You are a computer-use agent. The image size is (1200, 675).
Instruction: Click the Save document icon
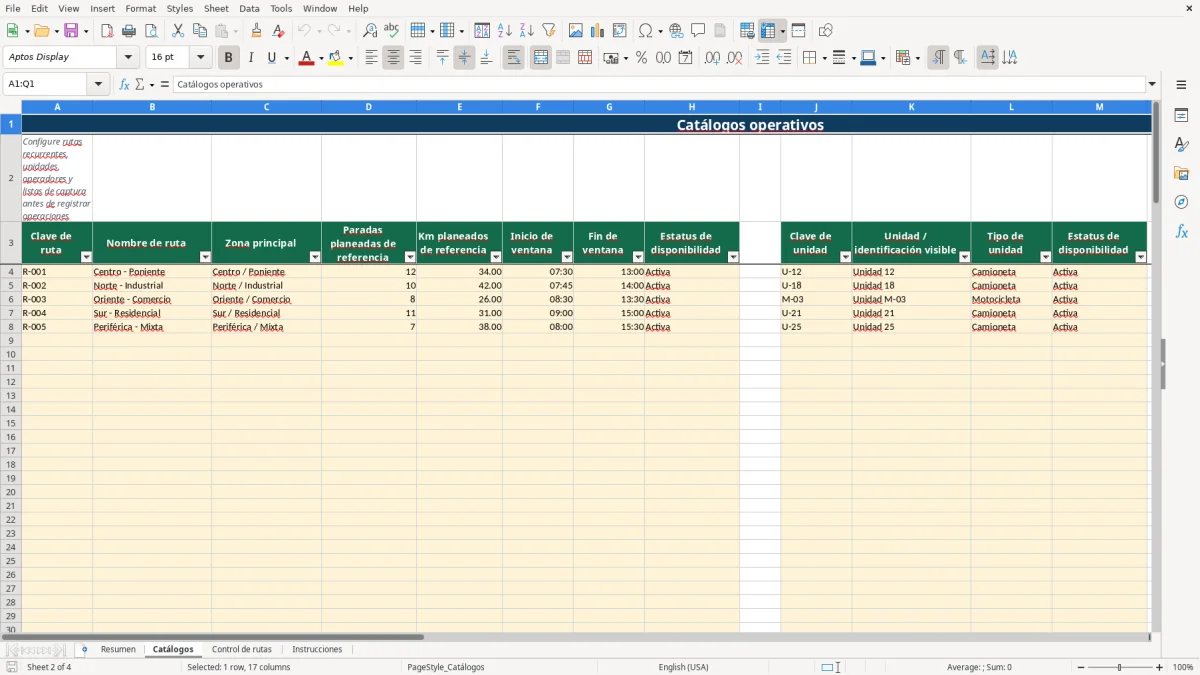click(x=71, y=31)
